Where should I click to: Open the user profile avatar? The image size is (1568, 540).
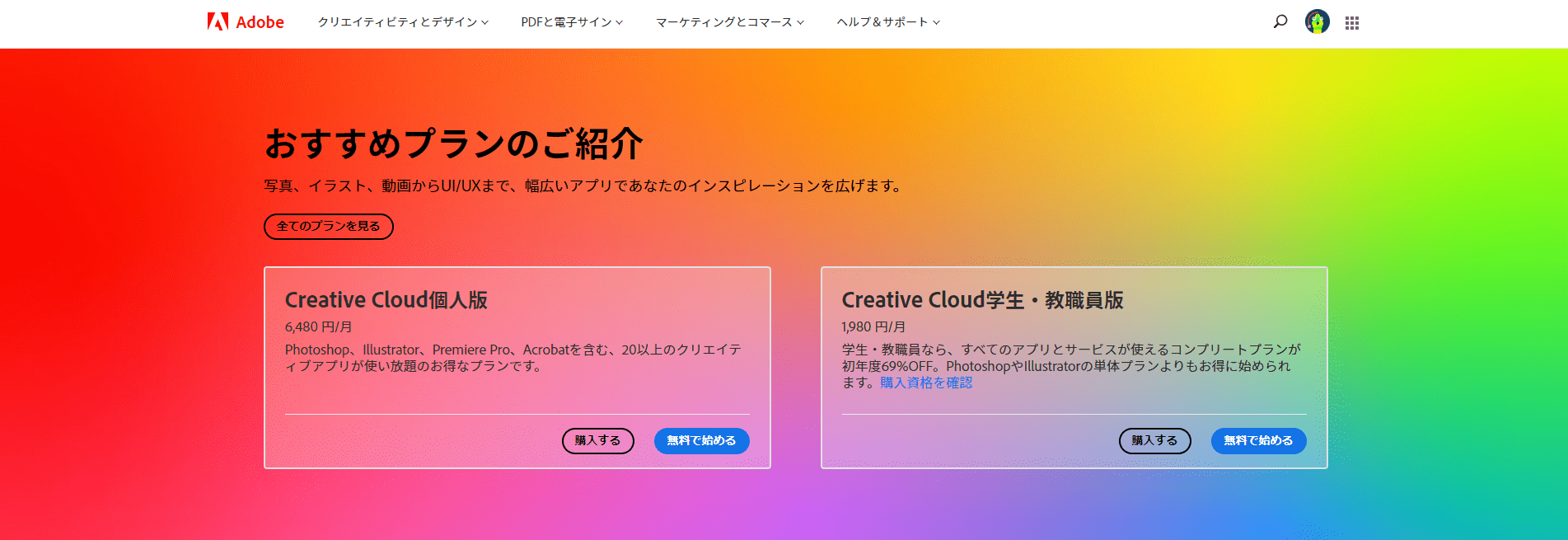tap(1318, 22)
